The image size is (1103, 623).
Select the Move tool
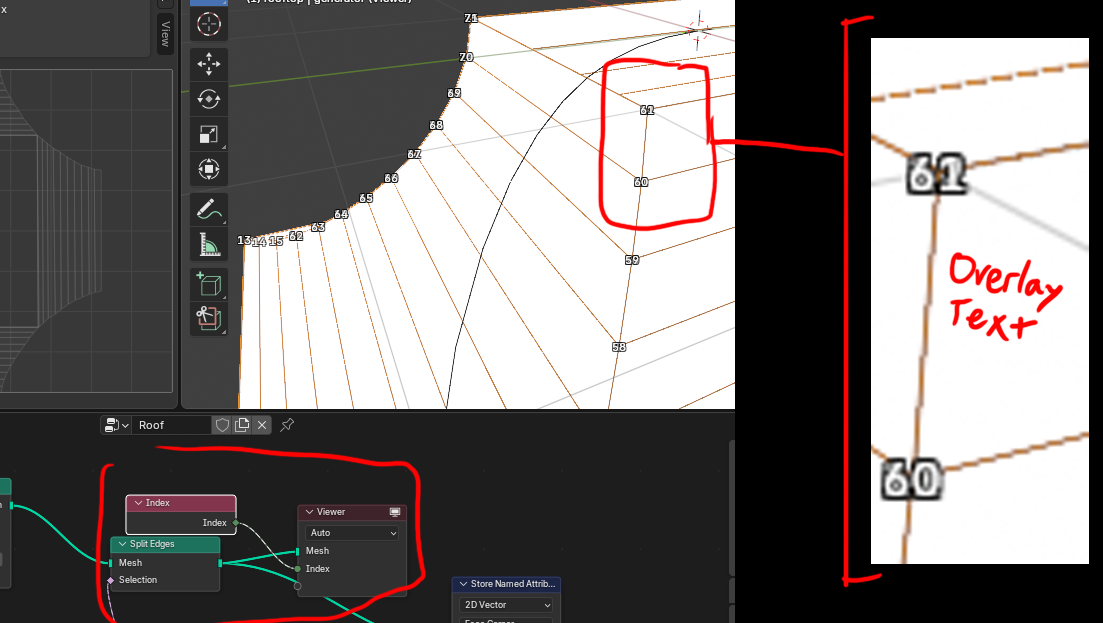208,64
